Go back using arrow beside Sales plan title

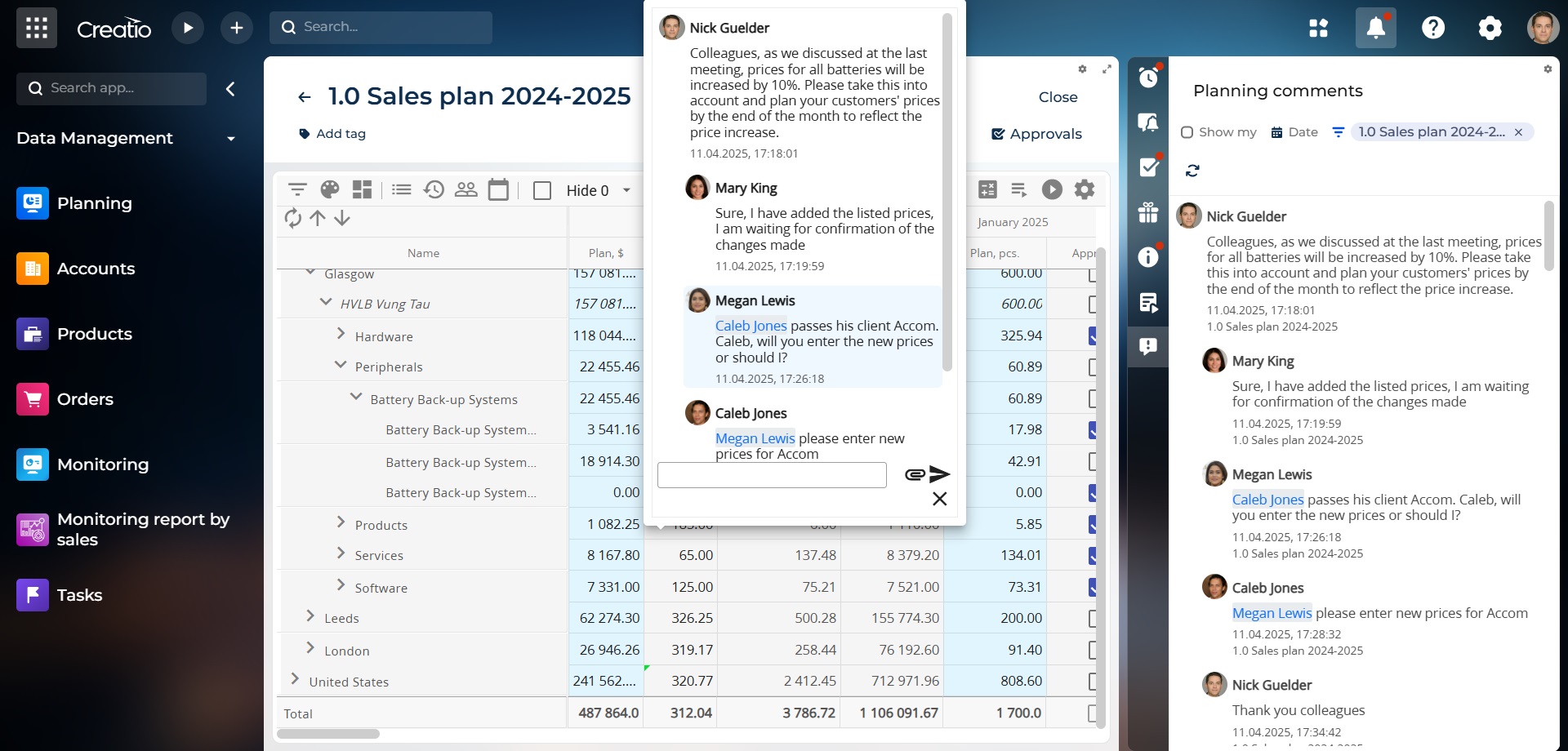tap(305, 97)
